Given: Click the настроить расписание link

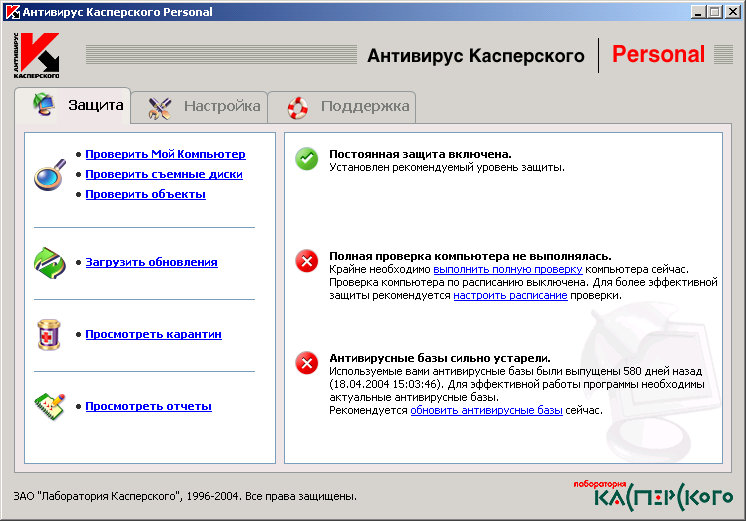Looking at the screenshot, I should pyautogui.click(x=510, y=295).
